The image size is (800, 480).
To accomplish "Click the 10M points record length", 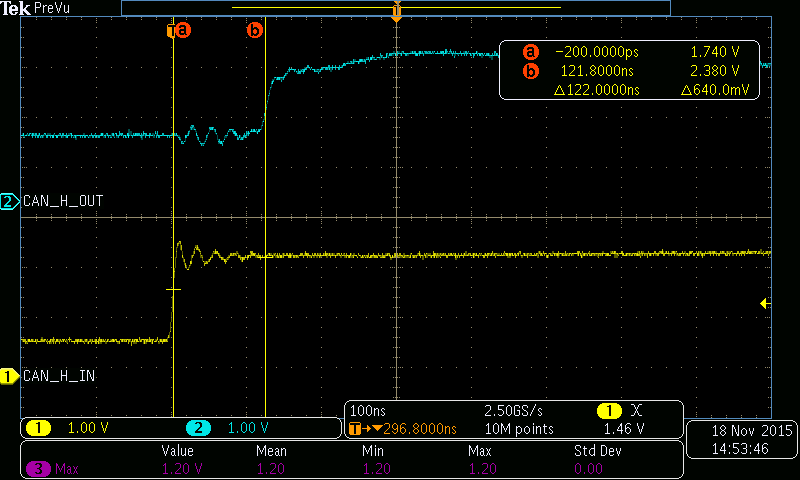I will (x=519, y=429).
